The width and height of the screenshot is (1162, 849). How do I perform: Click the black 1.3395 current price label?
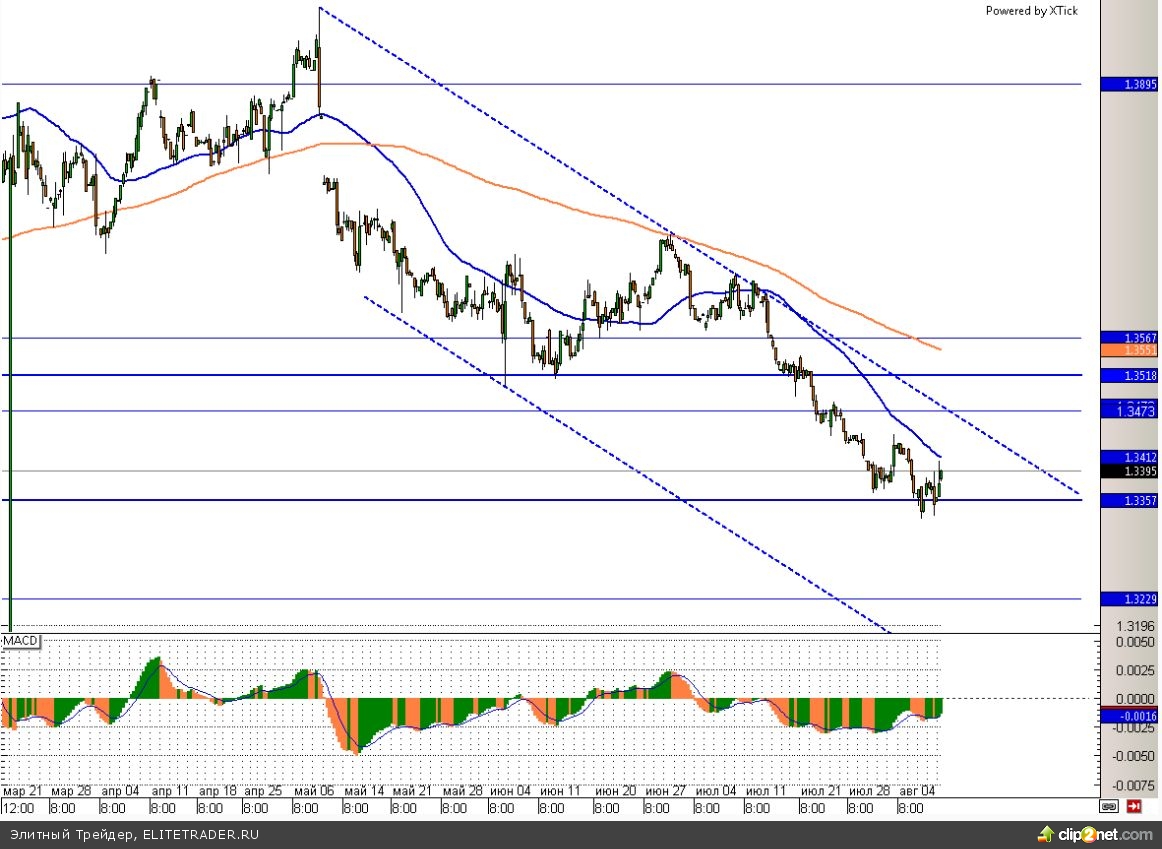pyautogui.click(x=1128, y=471)
